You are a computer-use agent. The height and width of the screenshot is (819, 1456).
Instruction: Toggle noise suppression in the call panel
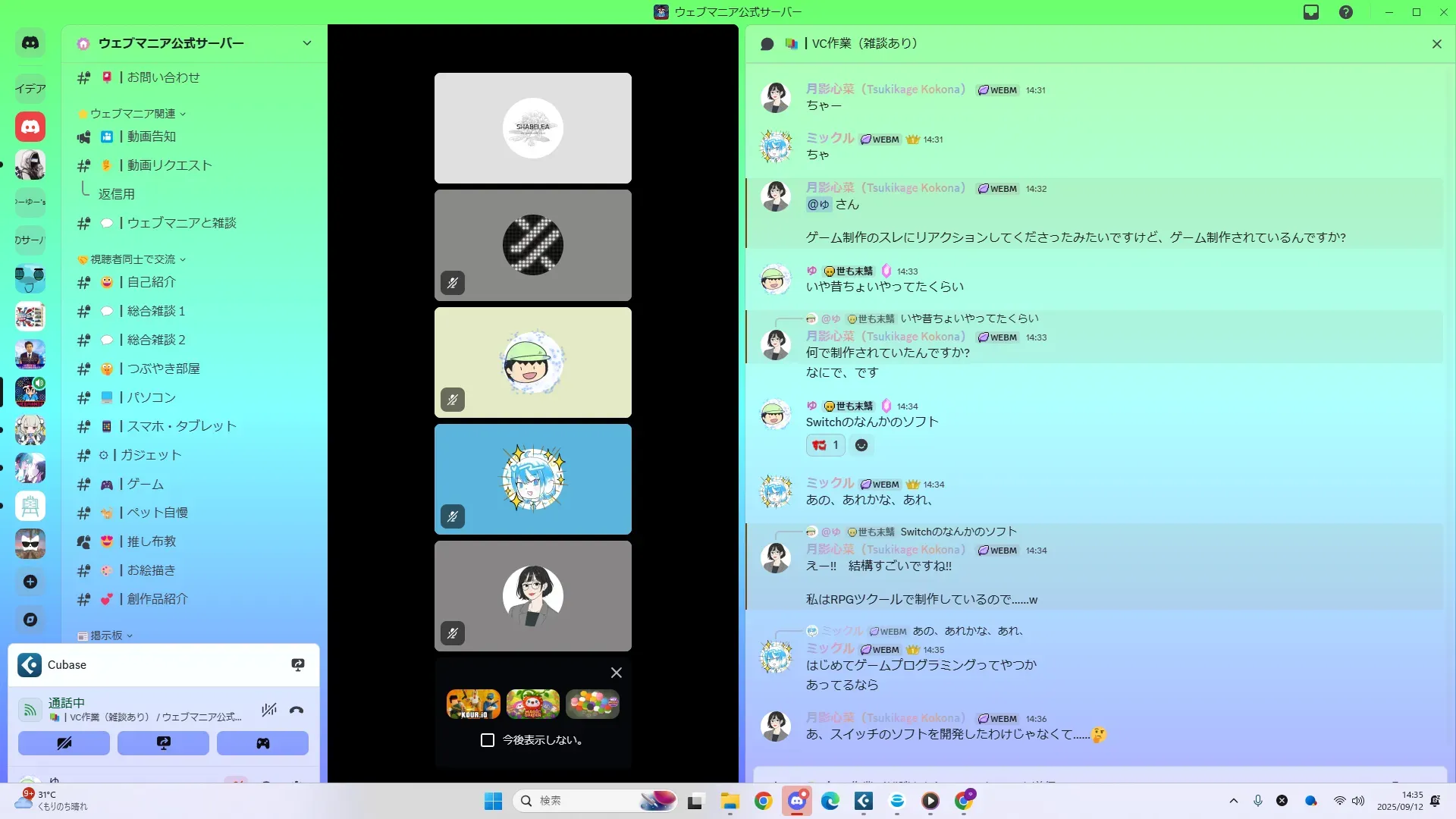coord(268,710)
